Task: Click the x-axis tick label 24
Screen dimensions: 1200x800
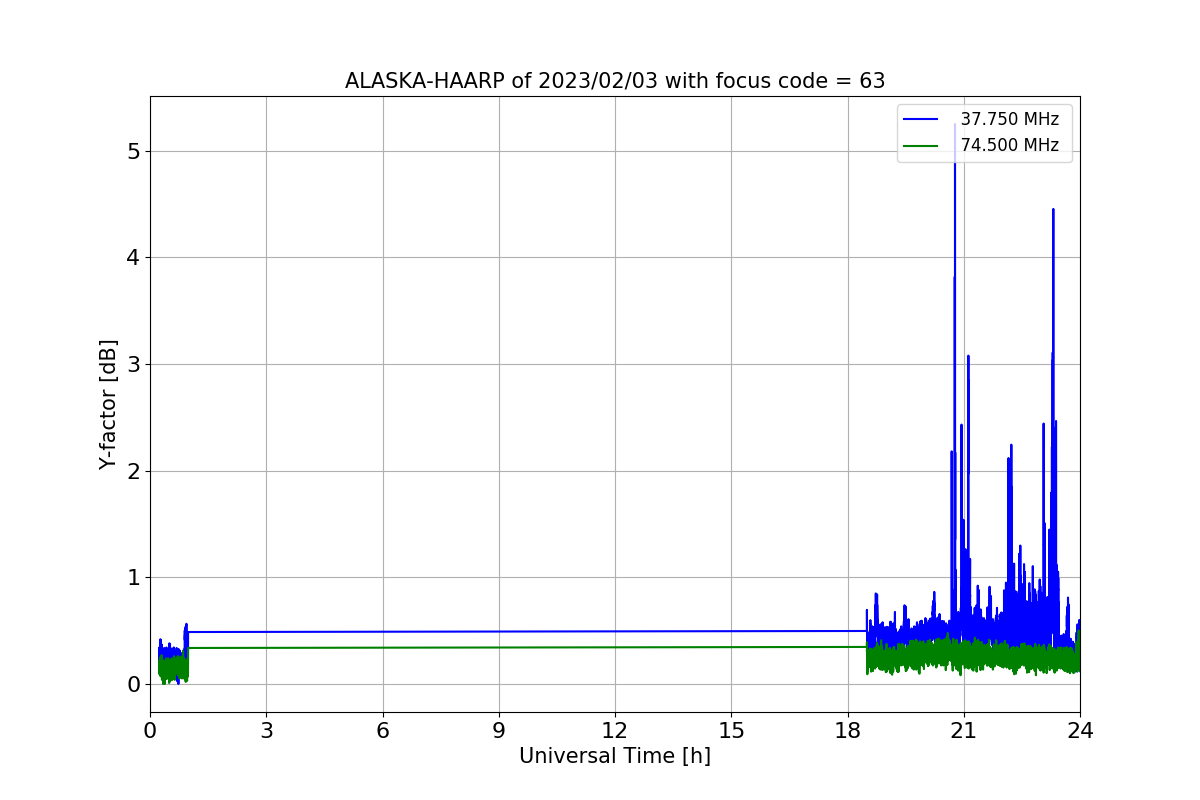Action: click(1080, 730)
